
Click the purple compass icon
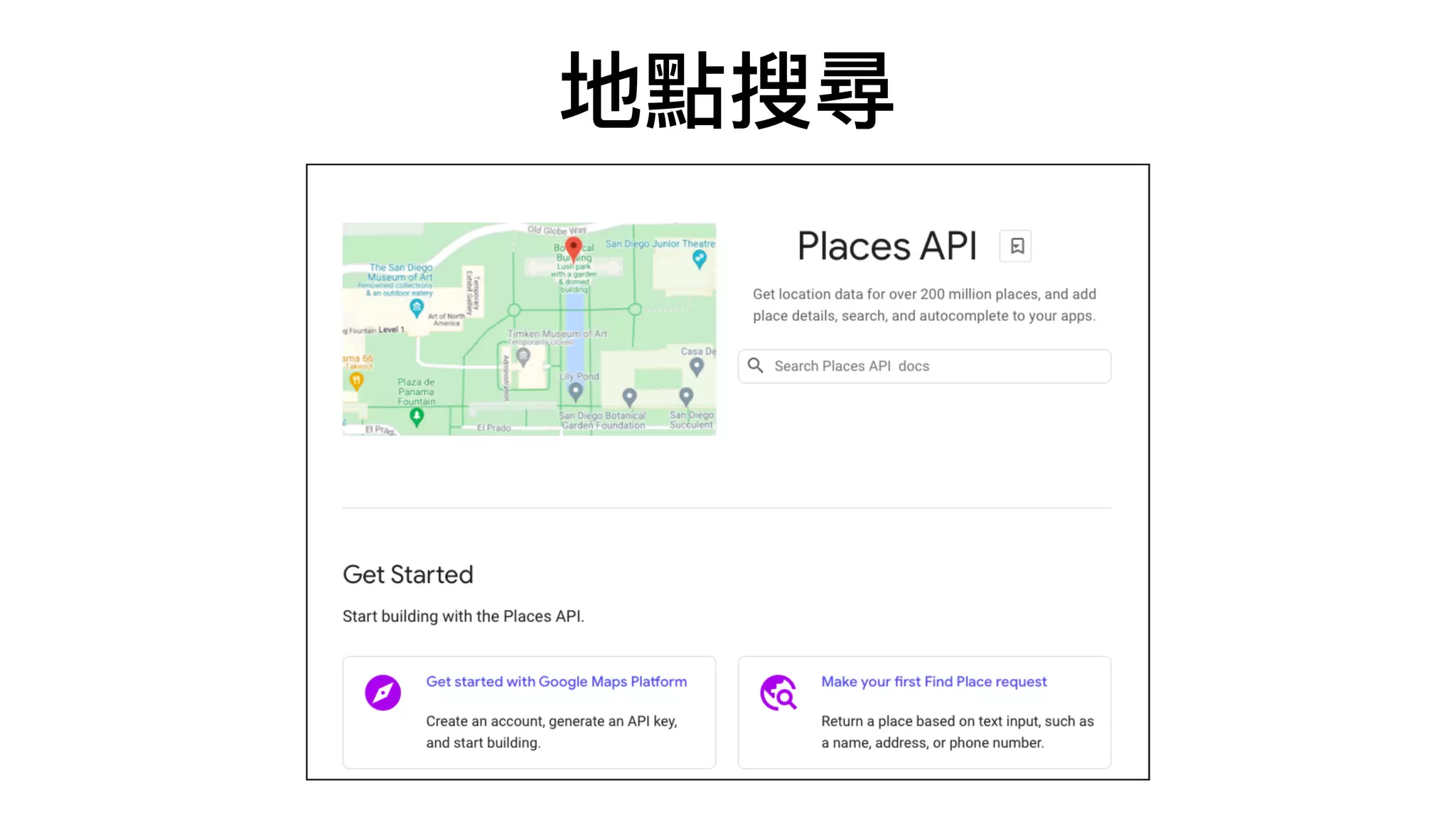pyautogui.click(x=382, y=692)
